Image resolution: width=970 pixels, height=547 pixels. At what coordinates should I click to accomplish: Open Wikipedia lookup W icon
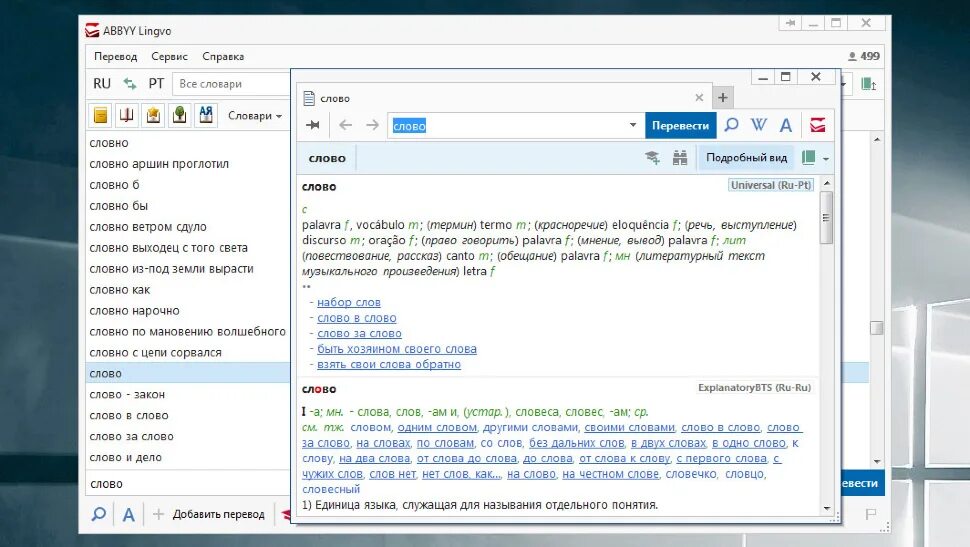(759, 125)
